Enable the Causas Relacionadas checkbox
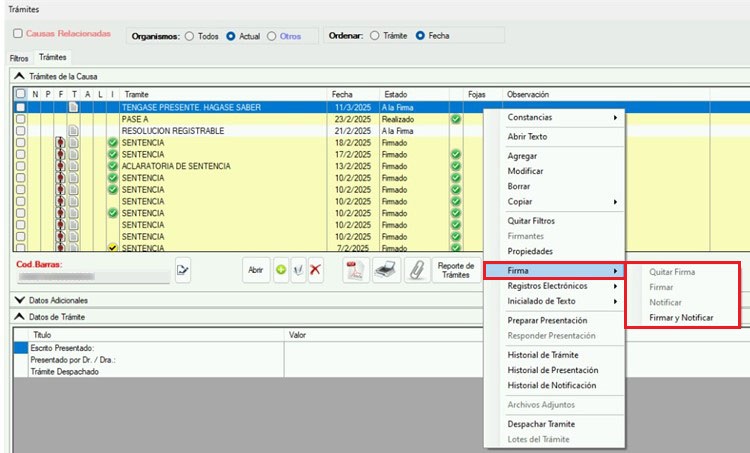This screenshot has height=453, width=750. [x=17, y=33]
